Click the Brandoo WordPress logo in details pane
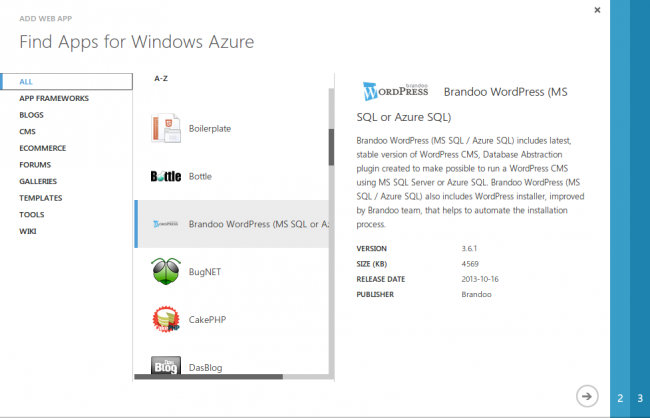This screenshot has height=418, width=650. click(395, 91)
